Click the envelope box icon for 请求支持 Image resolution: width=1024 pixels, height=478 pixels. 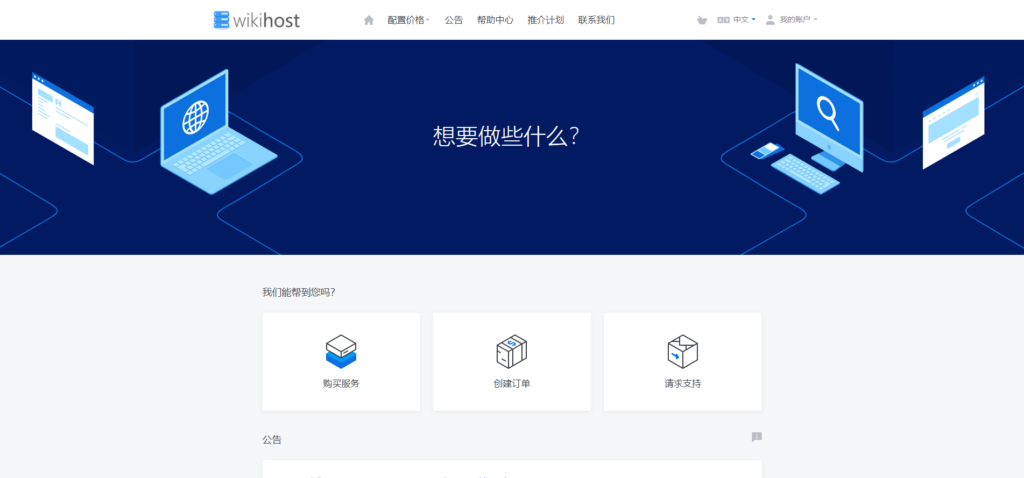point(682,351)
